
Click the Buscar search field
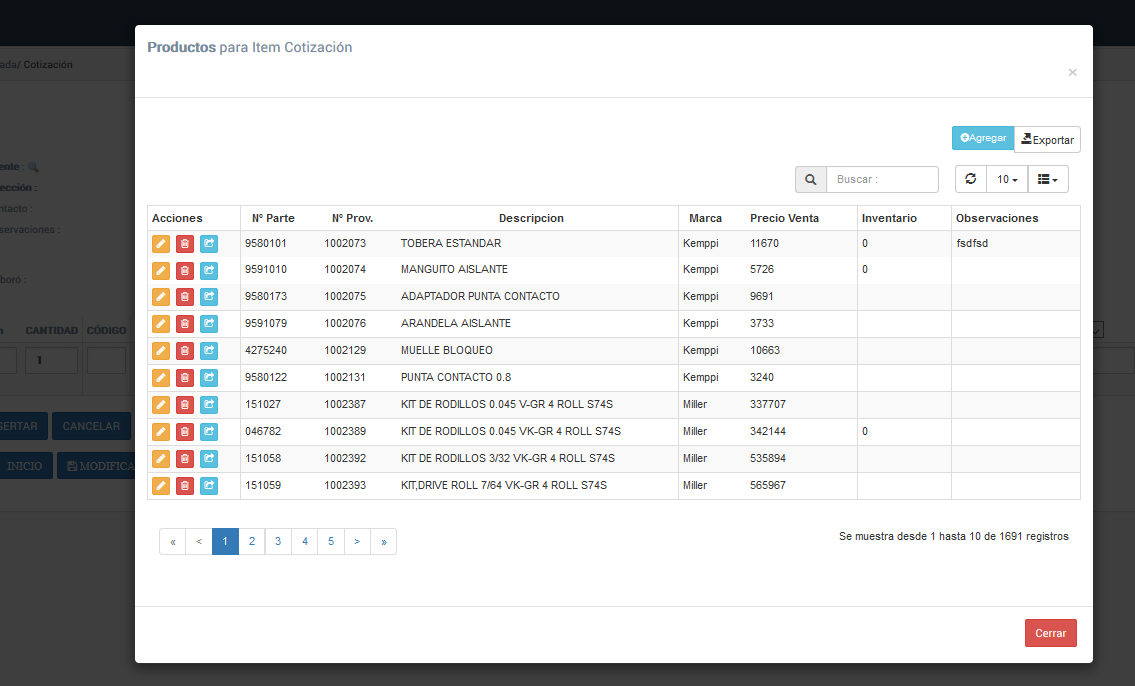click(x=882, y=180)
